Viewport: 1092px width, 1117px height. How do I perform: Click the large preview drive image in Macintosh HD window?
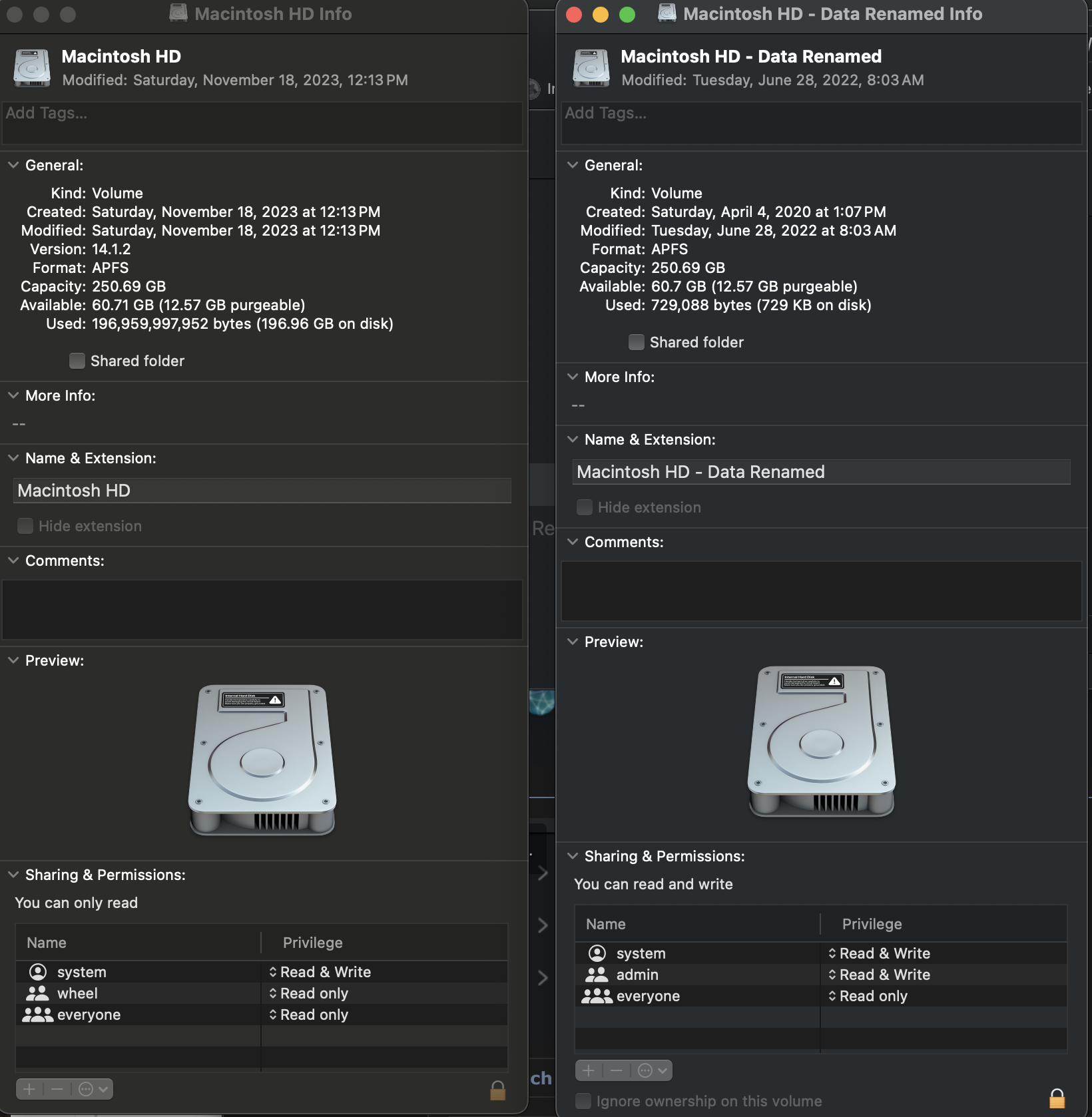pyautogui.click(x=262, y=760)
